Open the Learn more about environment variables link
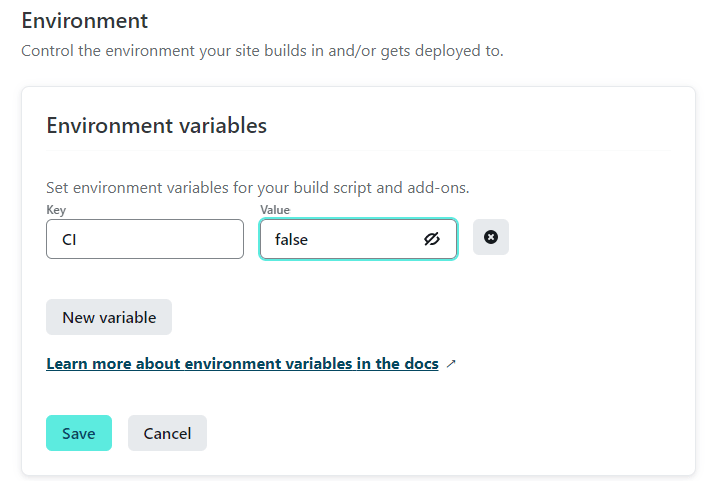The height and width of the screenshot is (481, 715). [x=242, y=364]
